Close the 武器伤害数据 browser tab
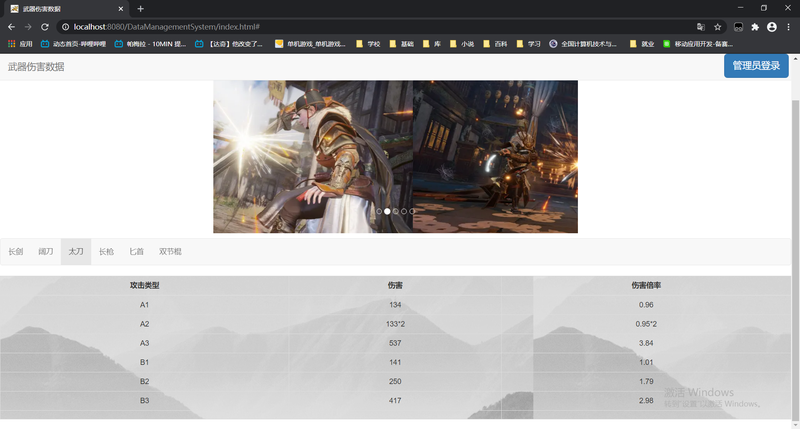Screen dimensions: 800x429 click(x=120, y=9)
